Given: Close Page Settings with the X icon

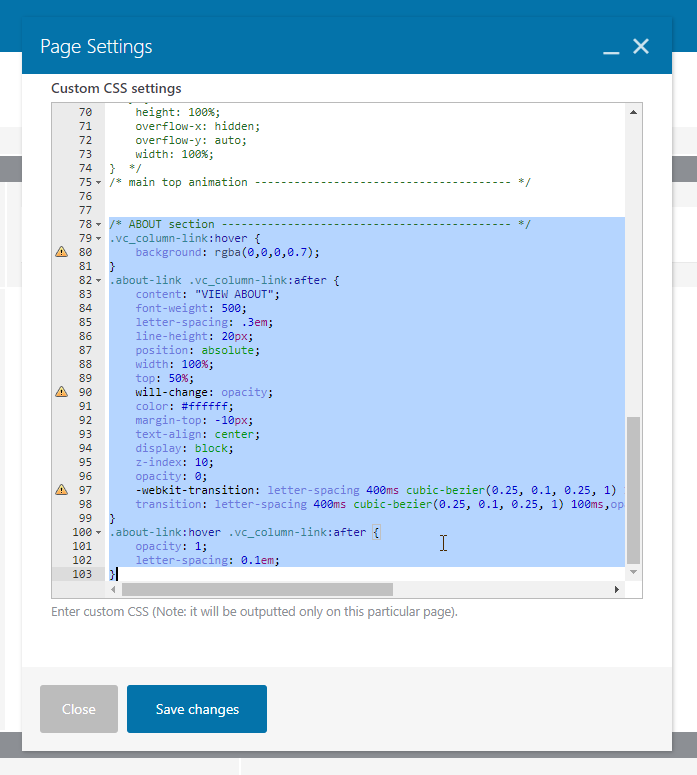Looking at the screenshot, I should [x=641, y=46].
